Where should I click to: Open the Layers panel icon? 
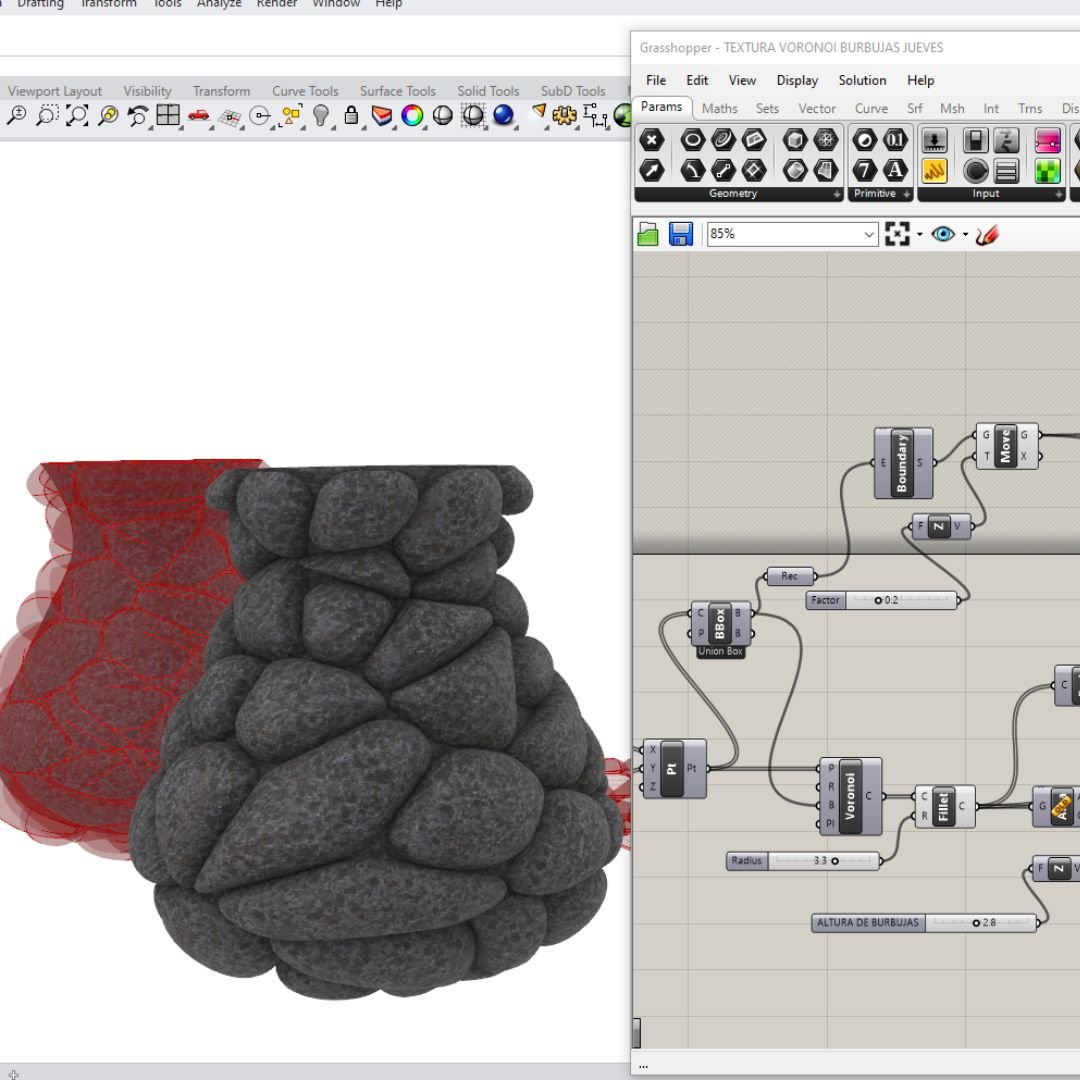(381, 115)
